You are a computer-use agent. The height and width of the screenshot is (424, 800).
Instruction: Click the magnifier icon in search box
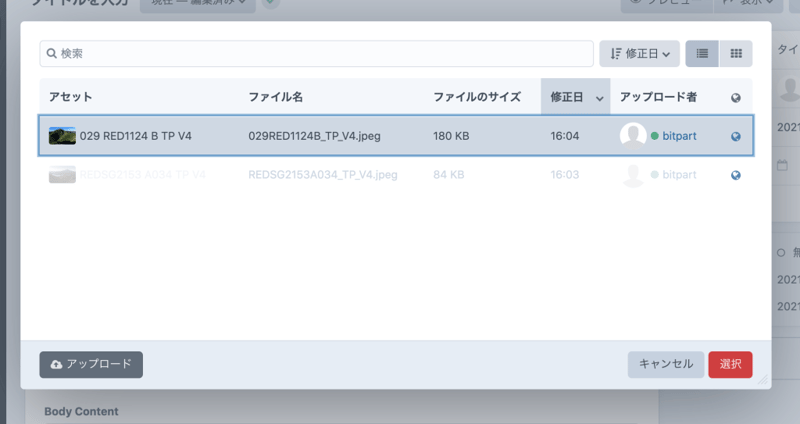[x=51, y=54]
